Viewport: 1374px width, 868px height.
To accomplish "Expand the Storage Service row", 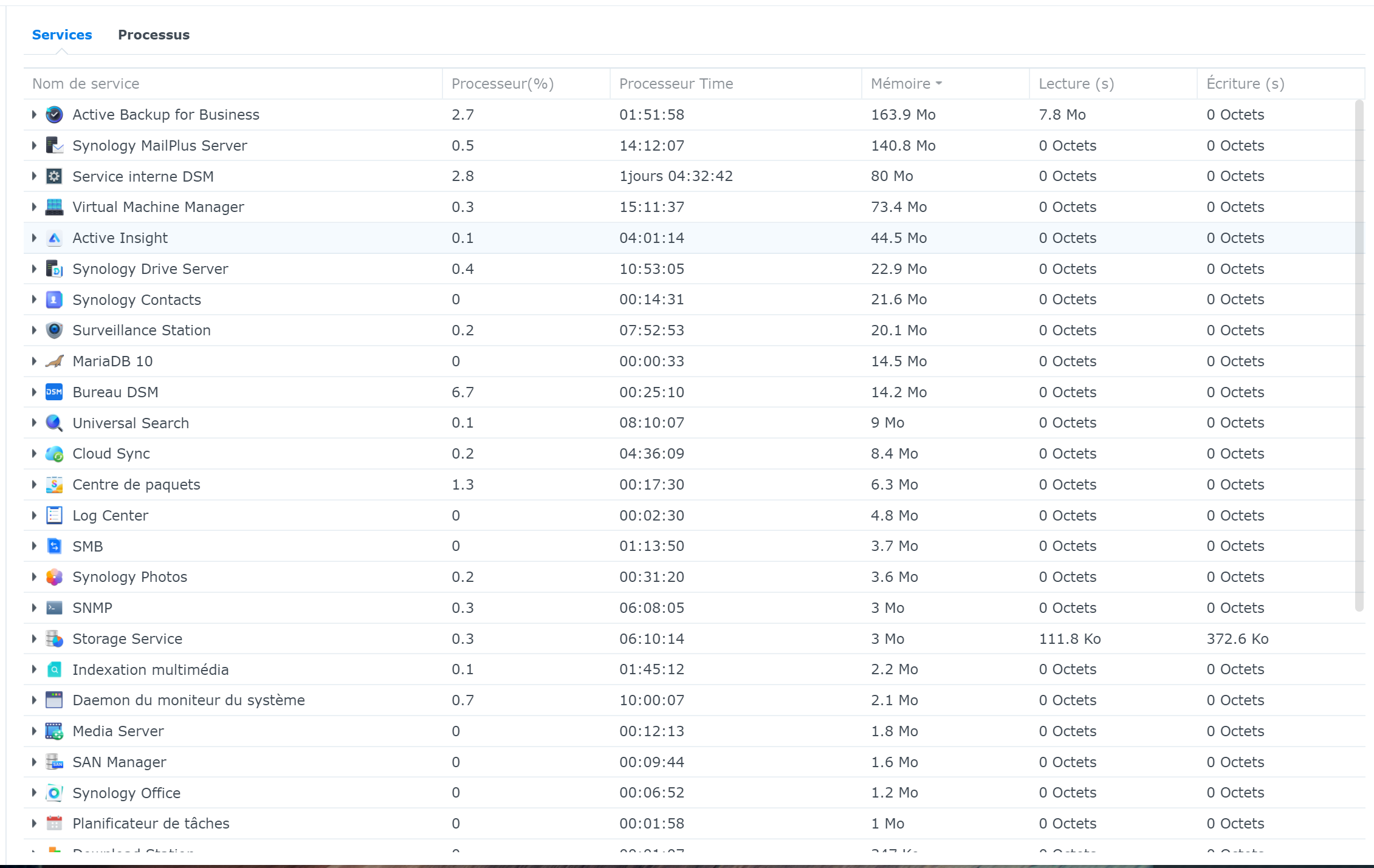I will (34, 638).
